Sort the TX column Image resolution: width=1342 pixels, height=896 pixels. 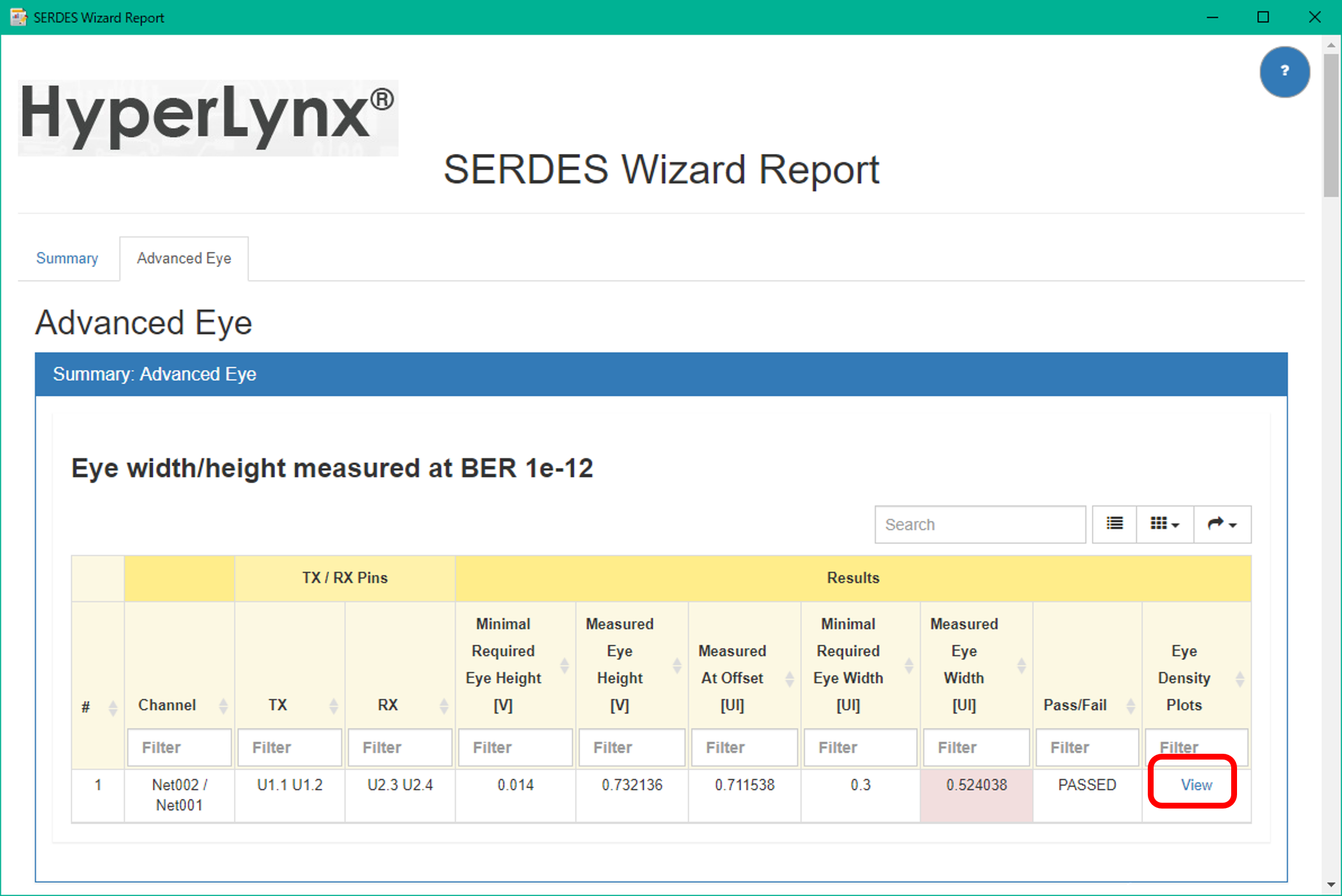coord(334,705)
